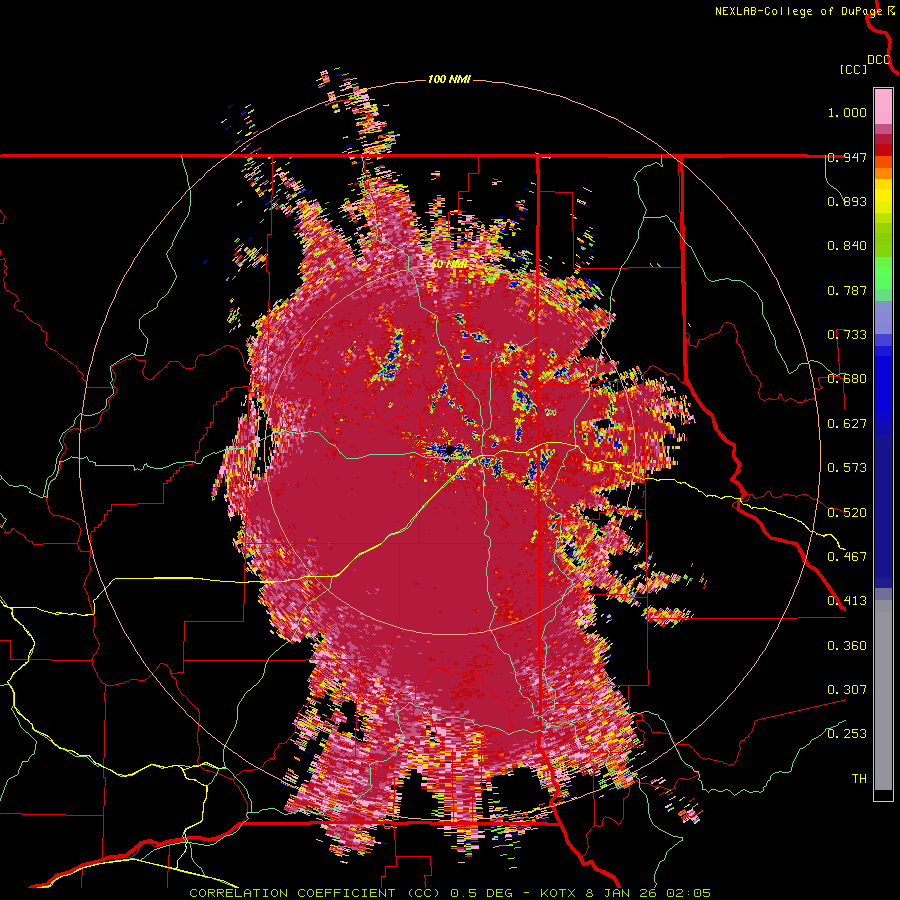
Task: Click the 0.413 legend value
Action: pyautogui.click(x=847, y=601)
